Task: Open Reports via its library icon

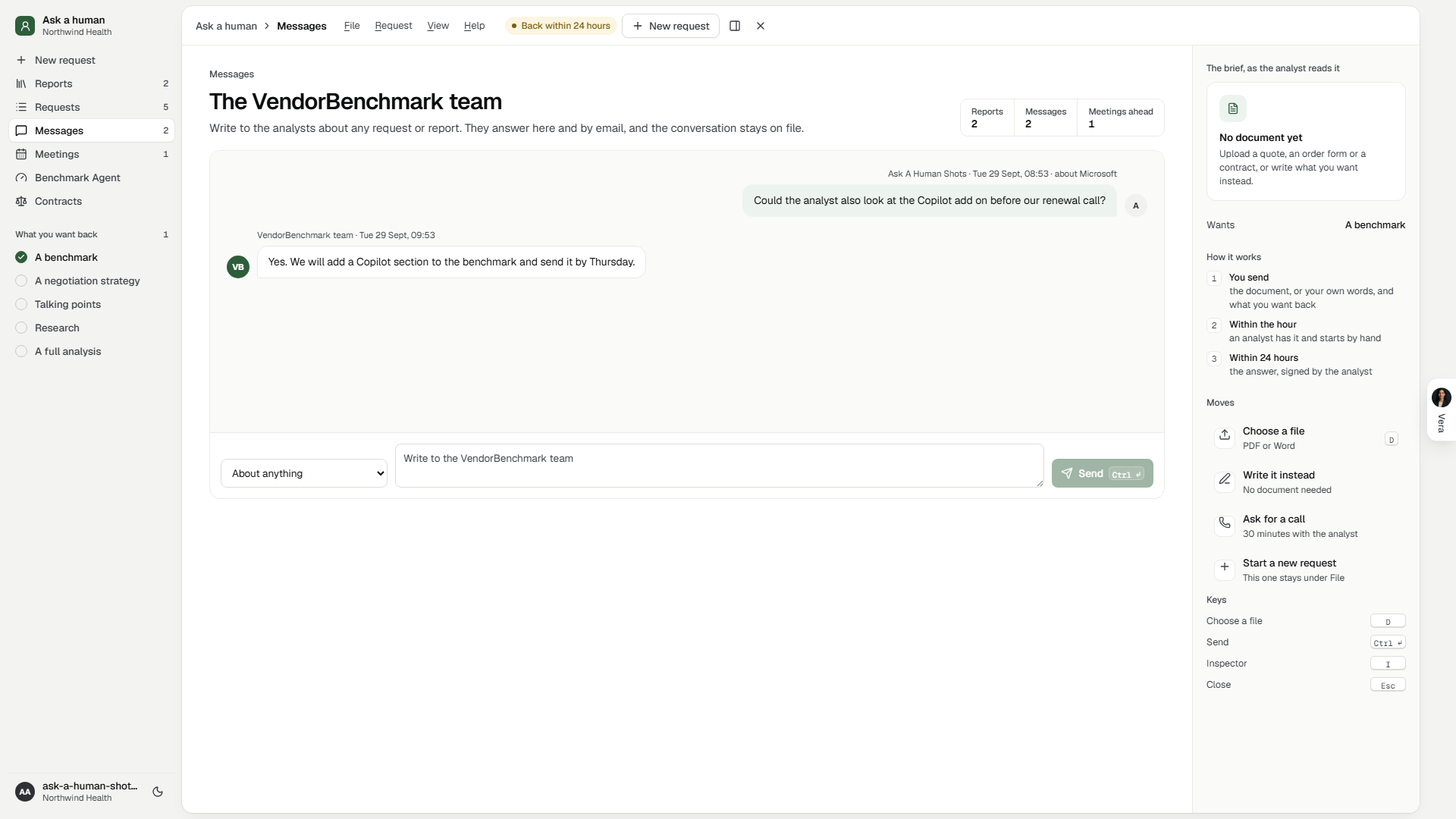Action: coord(21,83)
